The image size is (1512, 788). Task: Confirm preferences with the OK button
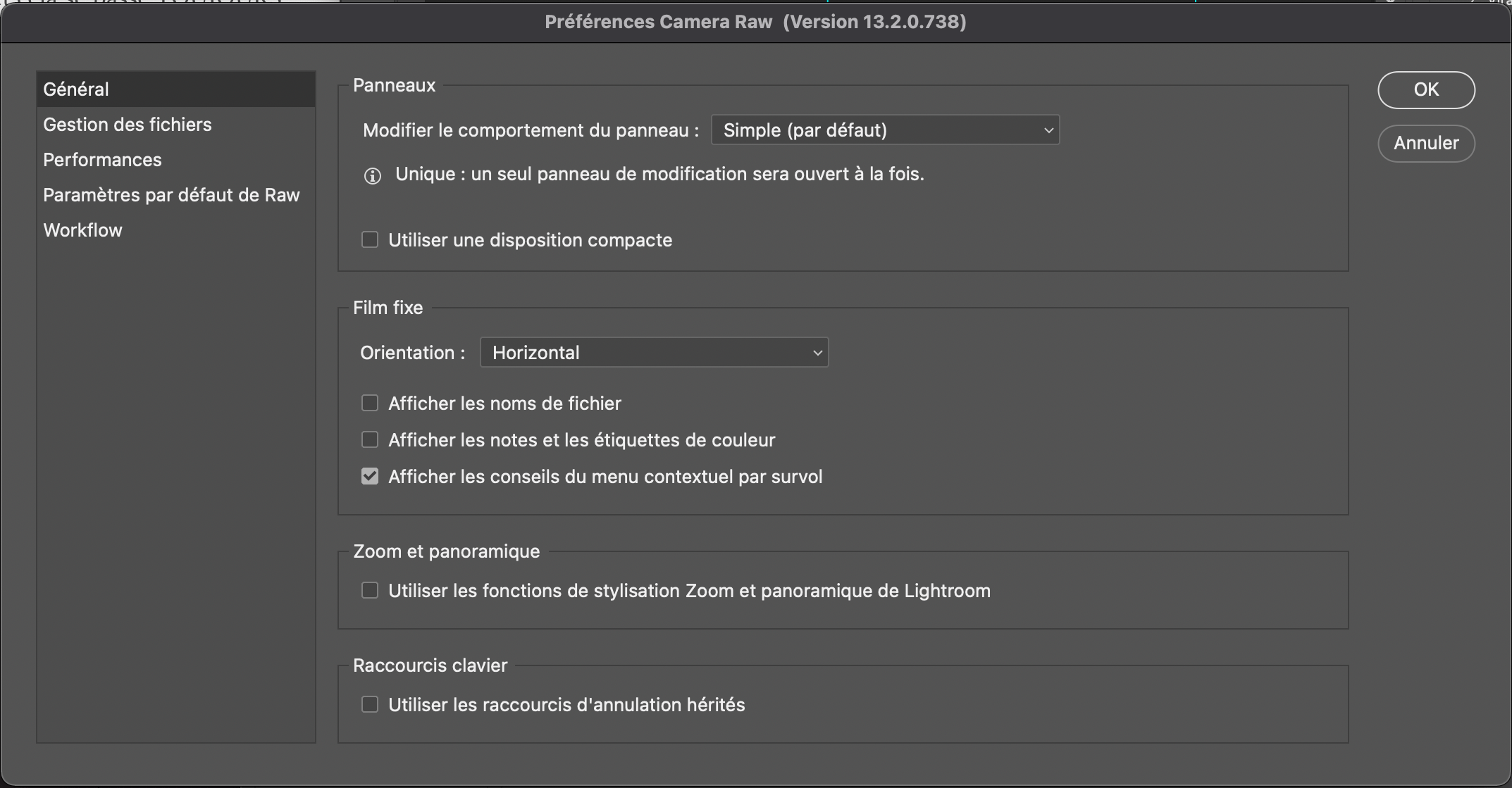[x=1425, y=89]
